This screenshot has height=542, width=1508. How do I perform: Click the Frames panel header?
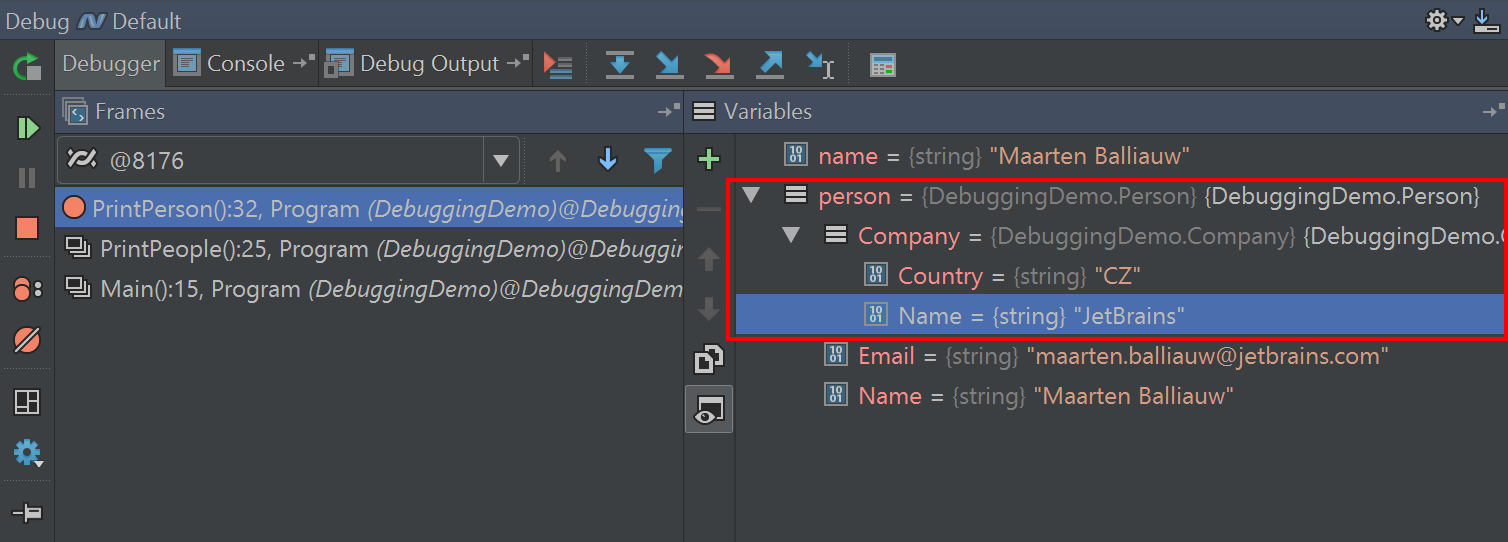tap(369, 112)
